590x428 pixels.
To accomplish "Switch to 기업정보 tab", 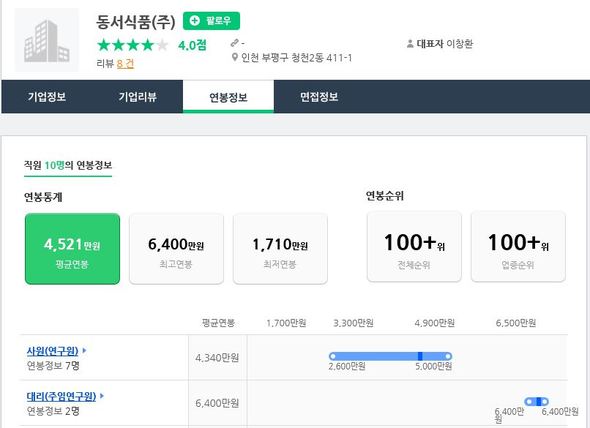I will (47, 97).
